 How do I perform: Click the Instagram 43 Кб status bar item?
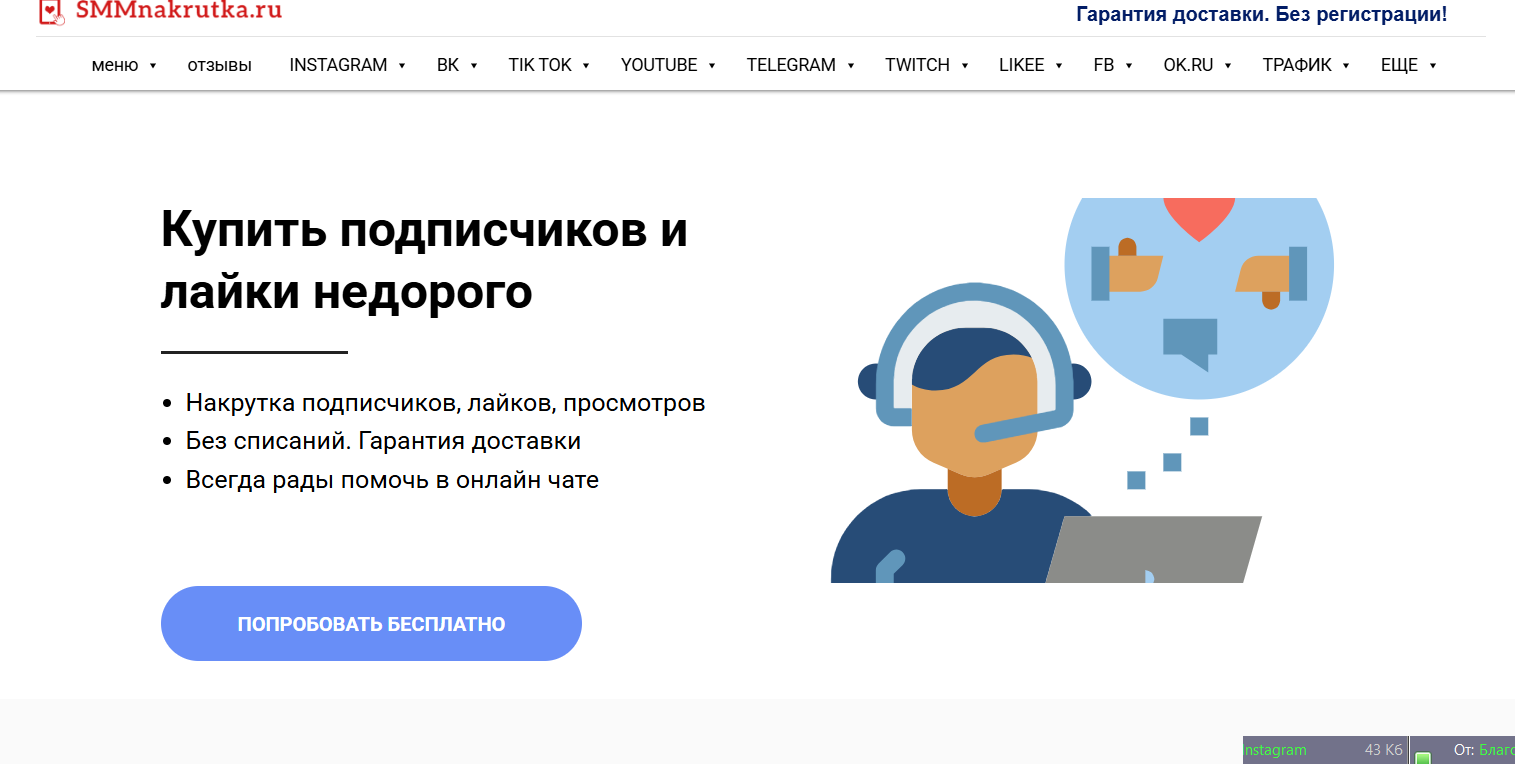[1325, 750]
